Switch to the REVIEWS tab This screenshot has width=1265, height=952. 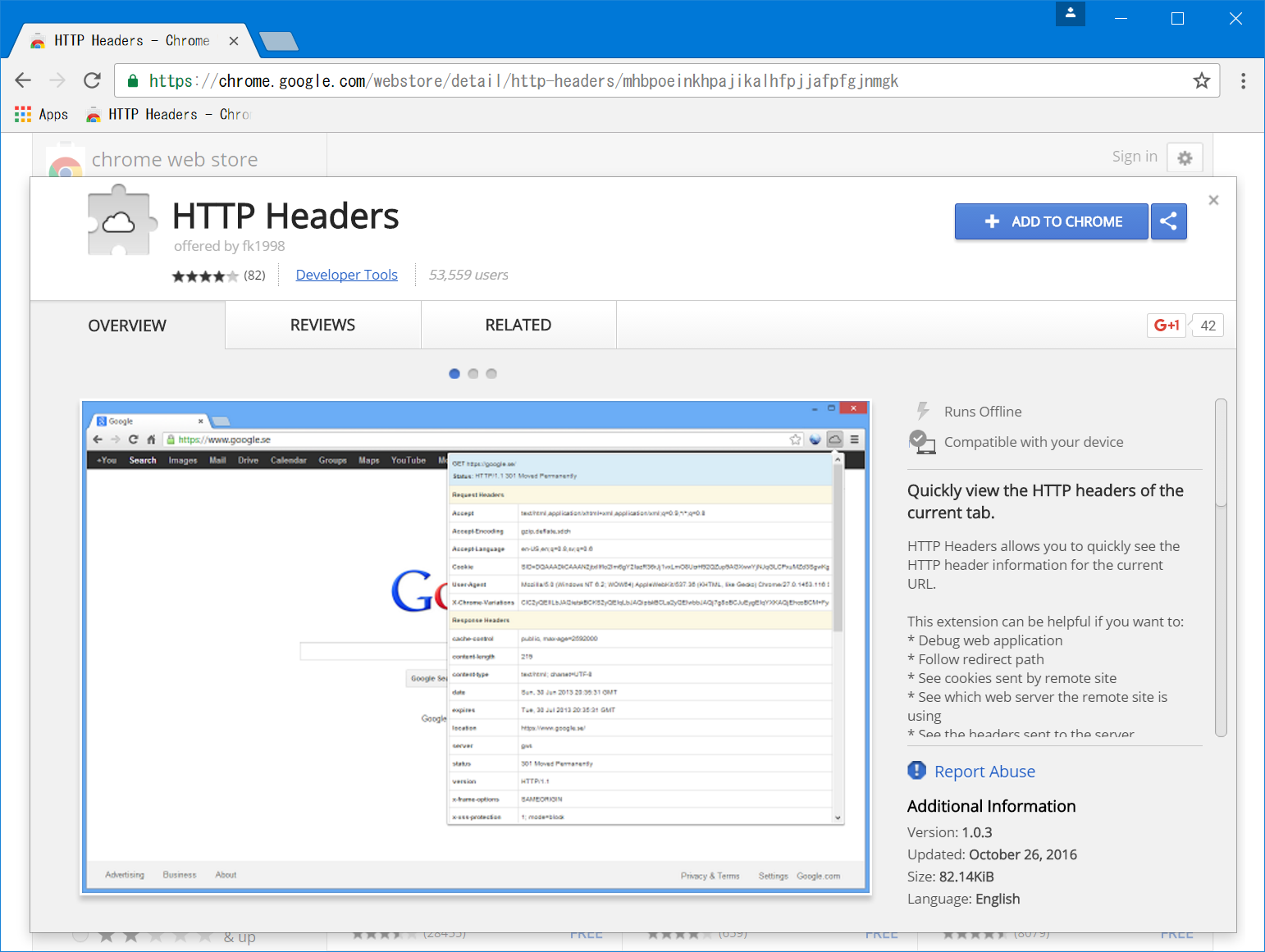323,326
